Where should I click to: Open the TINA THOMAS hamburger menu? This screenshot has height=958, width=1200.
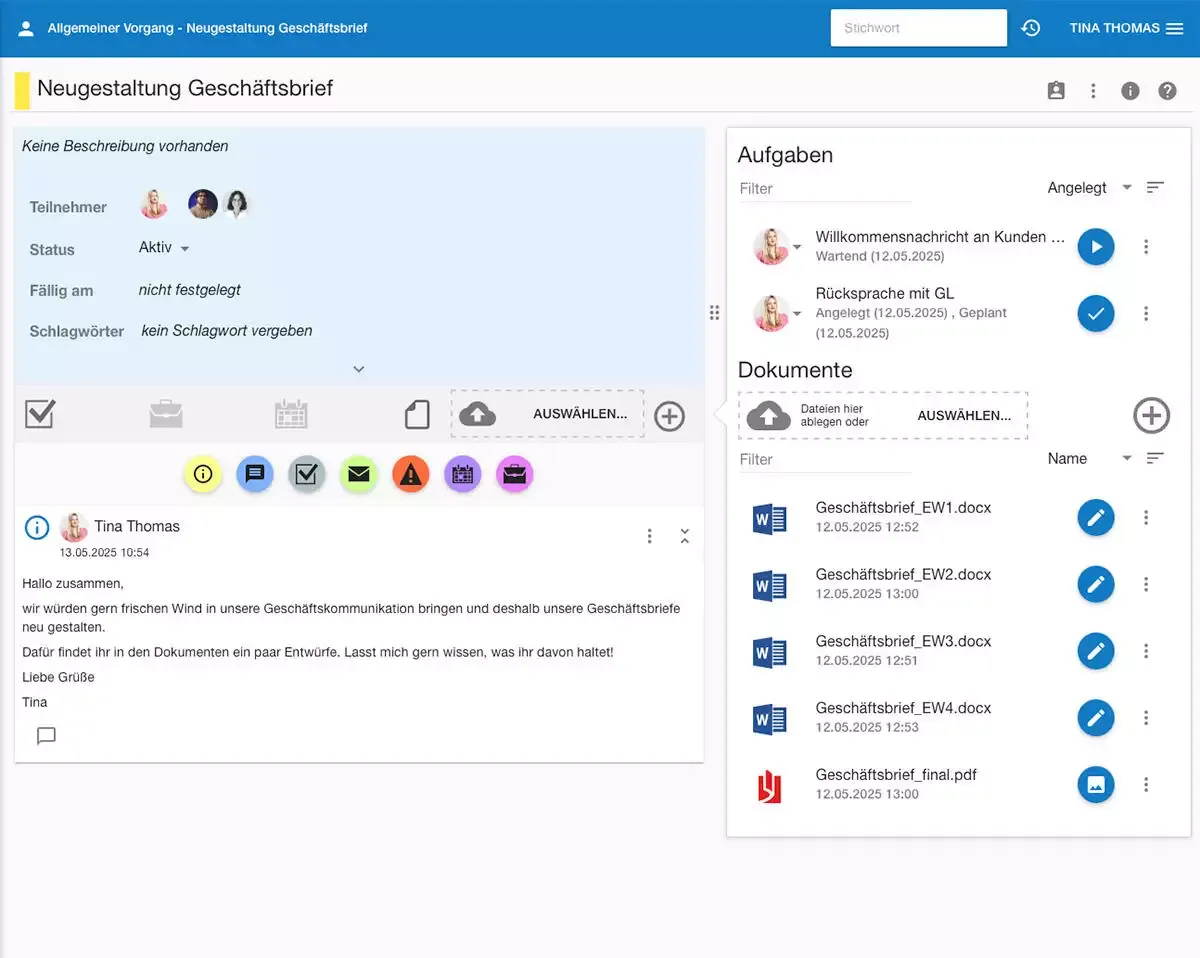[1175, 28]
